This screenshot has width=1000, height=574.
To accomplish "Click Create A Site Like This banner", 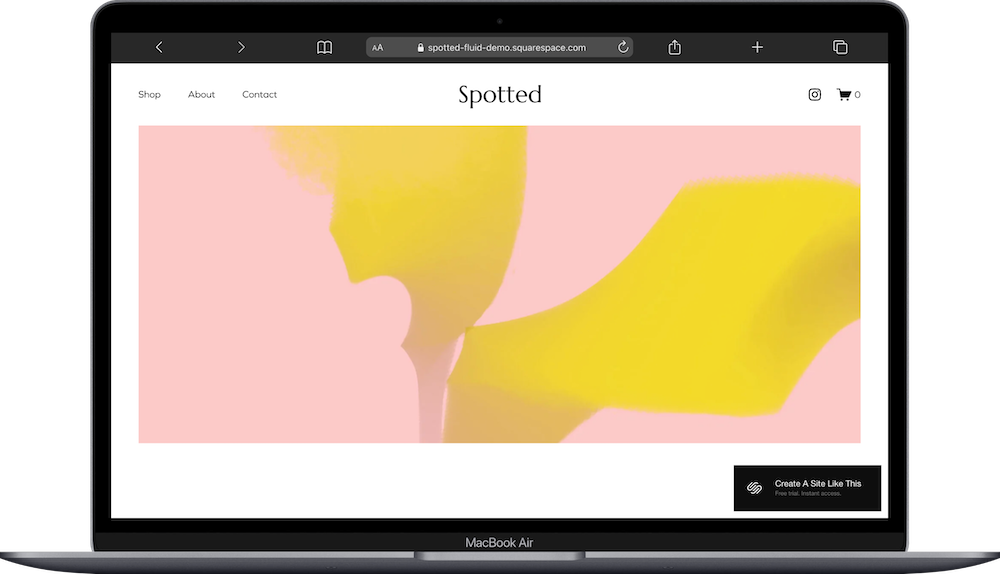I will 807,488.
